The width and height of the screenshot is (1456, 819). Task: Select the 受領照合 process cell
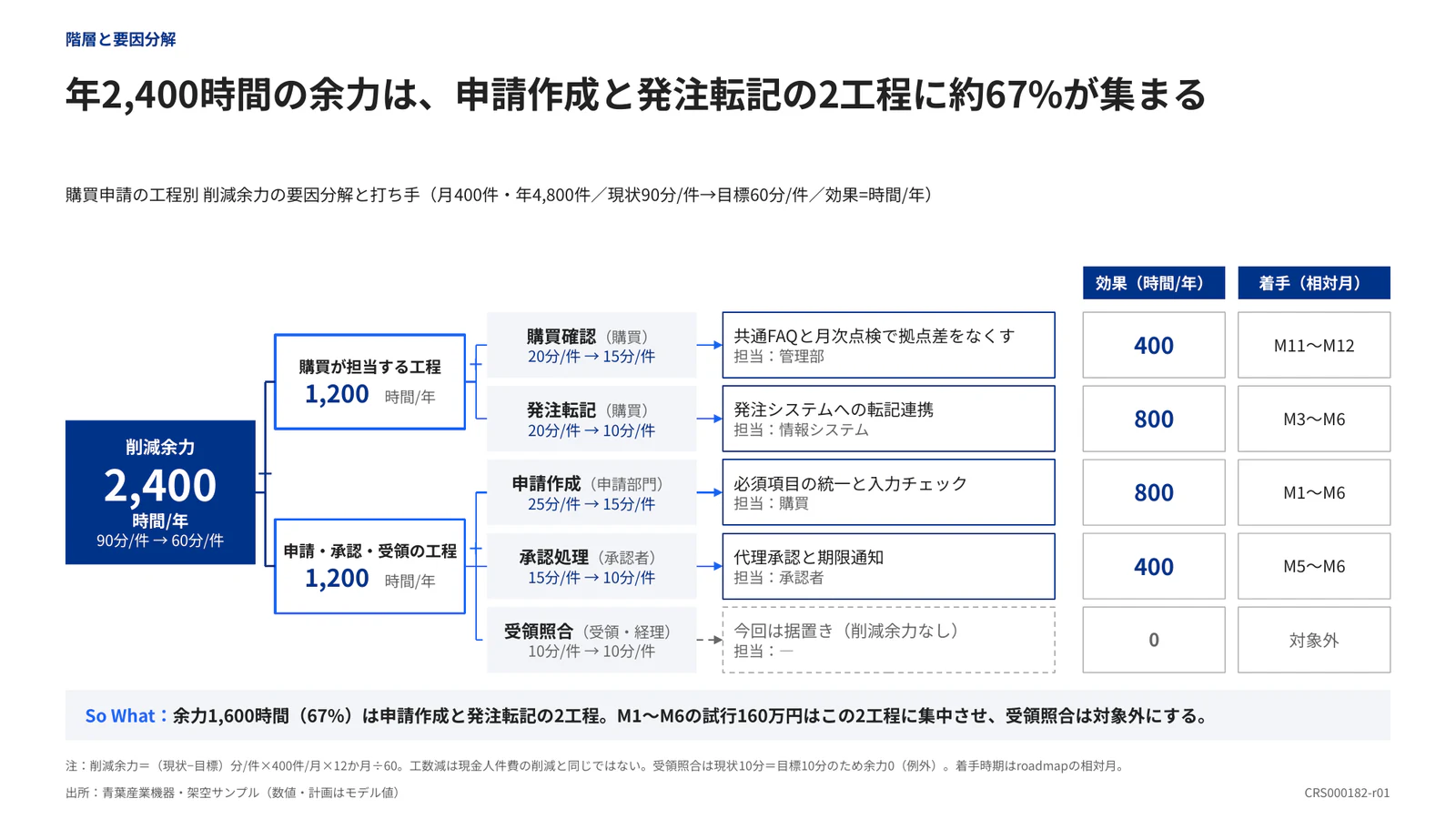tap(591, 640)
